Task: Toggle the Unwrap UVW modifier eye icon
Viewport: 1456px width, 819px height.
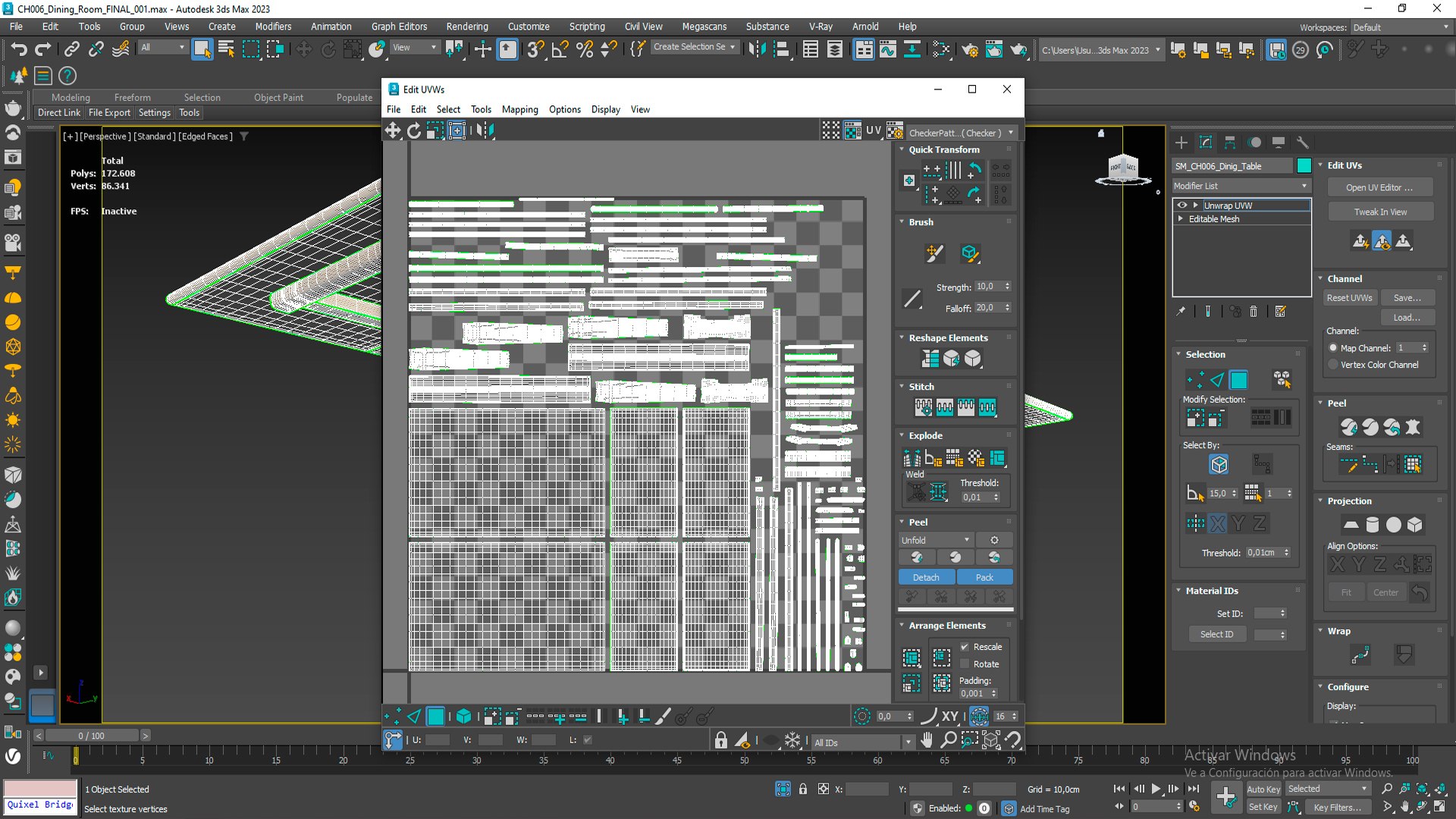Action: pos(1181,206)
